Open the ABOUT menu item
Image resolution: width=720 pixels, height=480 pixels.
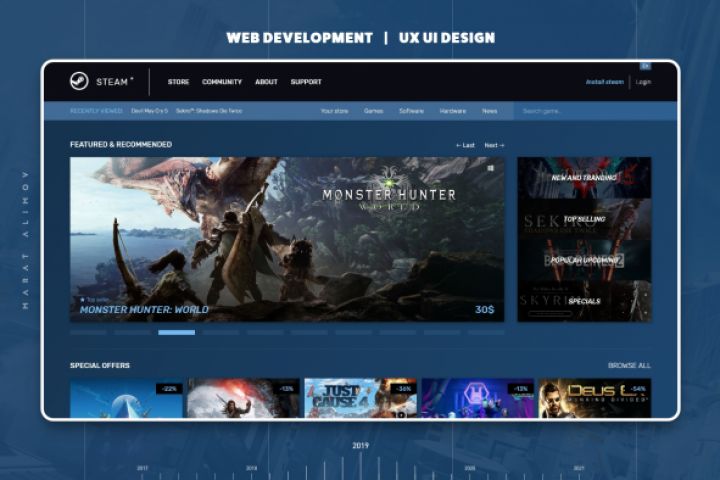click(266, 82)
